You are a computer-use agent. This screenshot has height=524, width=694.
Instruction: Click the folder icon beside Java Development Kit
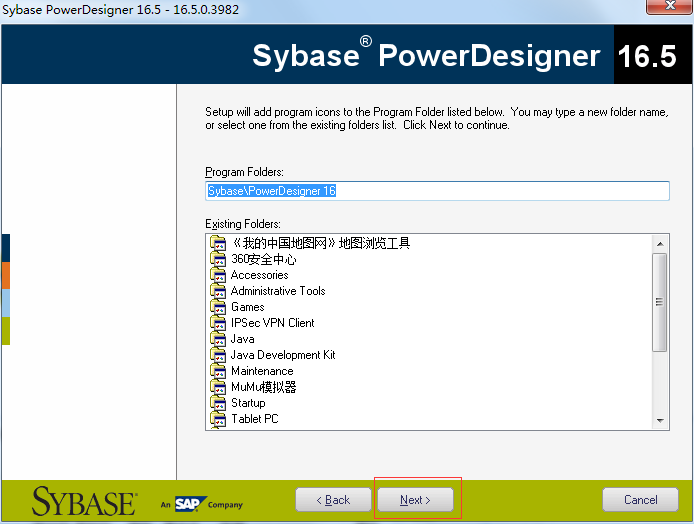[x=218, y=355]
